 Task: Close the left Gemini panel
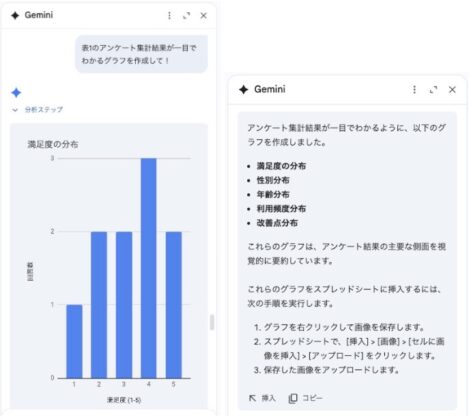pos(203,15)
